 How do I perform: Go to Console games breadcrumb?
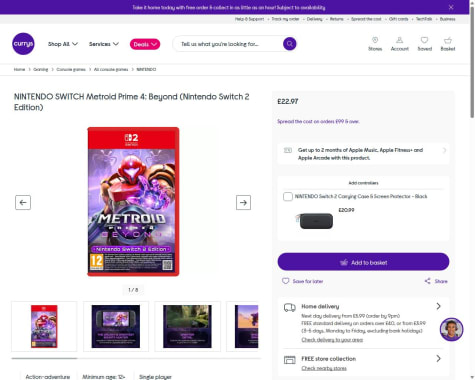[x=71, y=69]
